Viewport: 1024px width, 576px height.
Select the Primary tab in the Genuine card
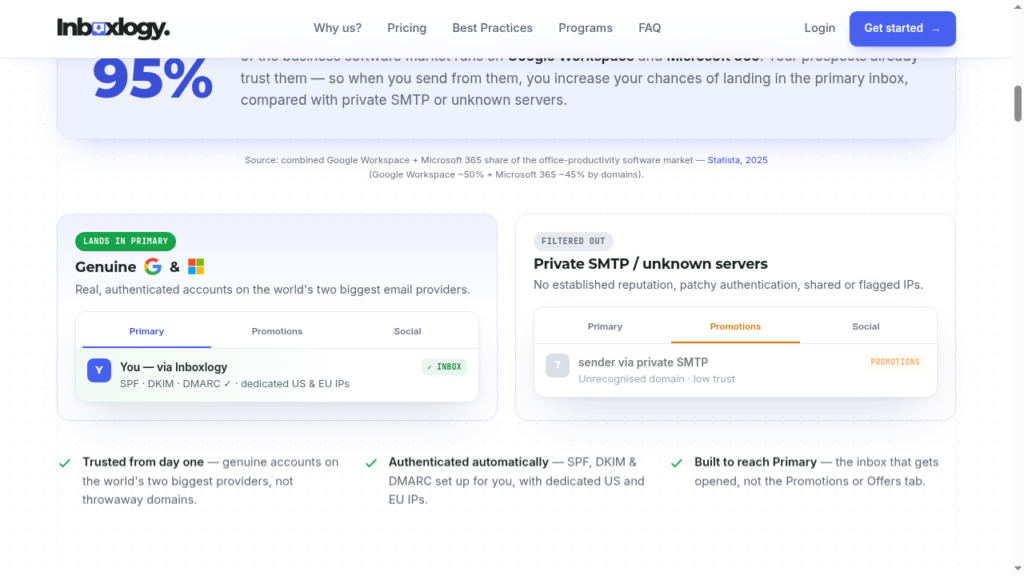pos(146,331)
